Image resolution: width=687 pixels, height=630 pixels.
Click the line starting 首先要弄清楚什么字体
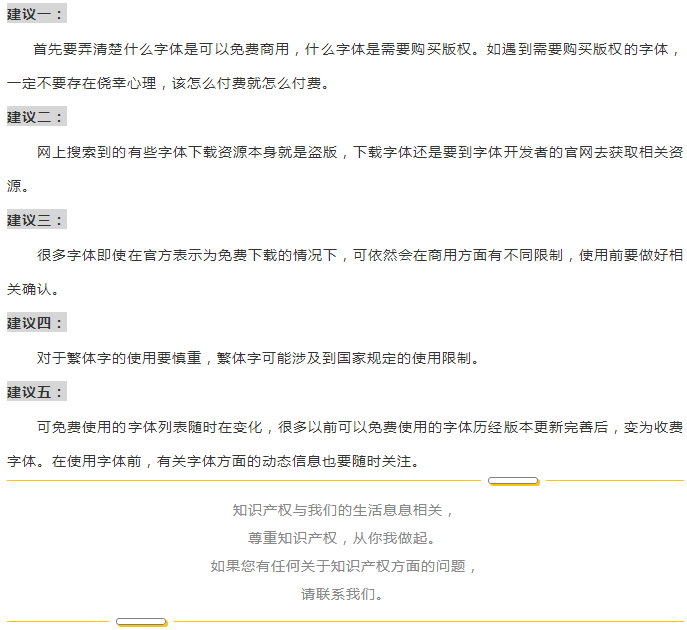pos(357,49)
